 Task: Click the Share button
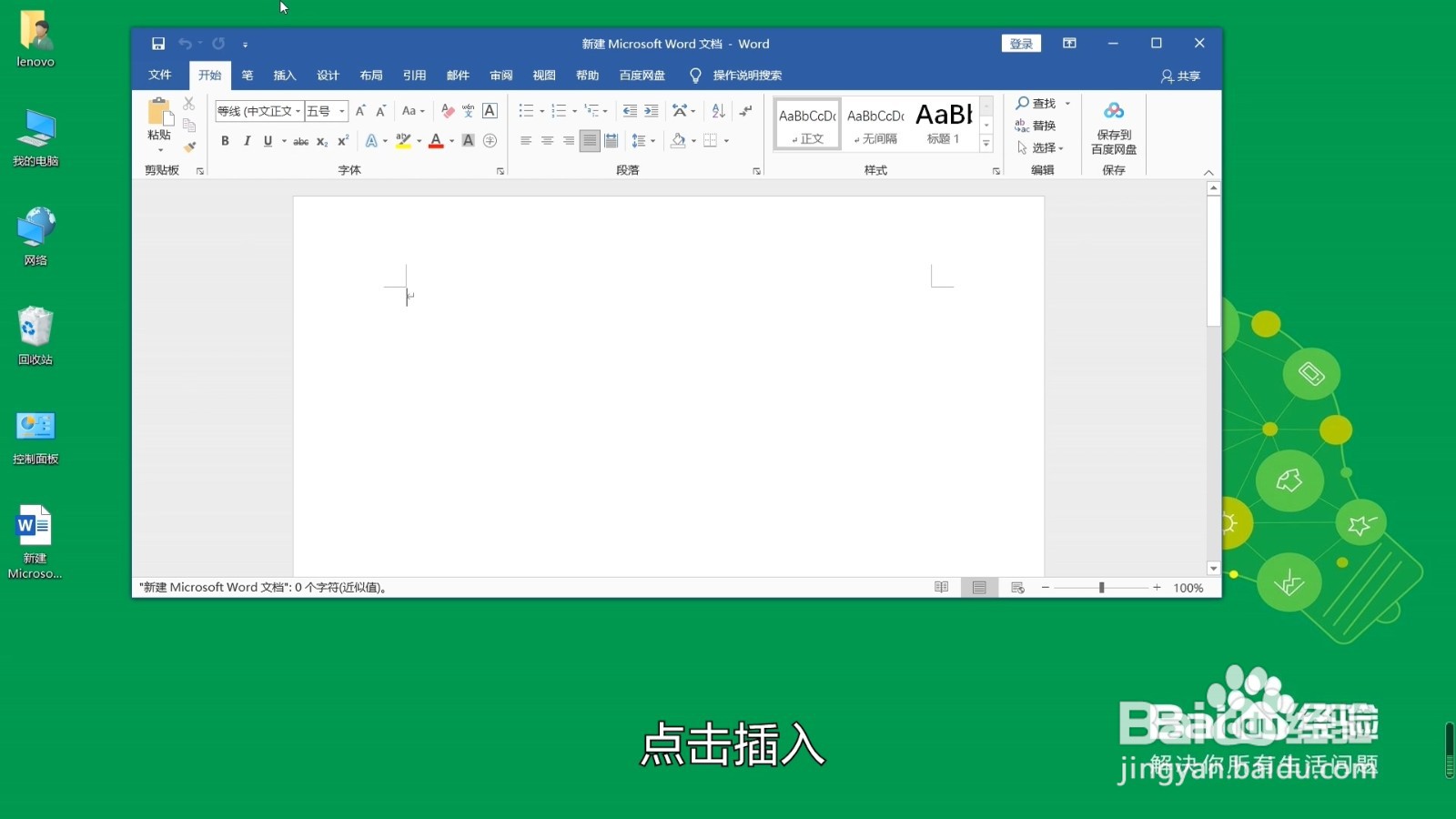point(1180,76)
